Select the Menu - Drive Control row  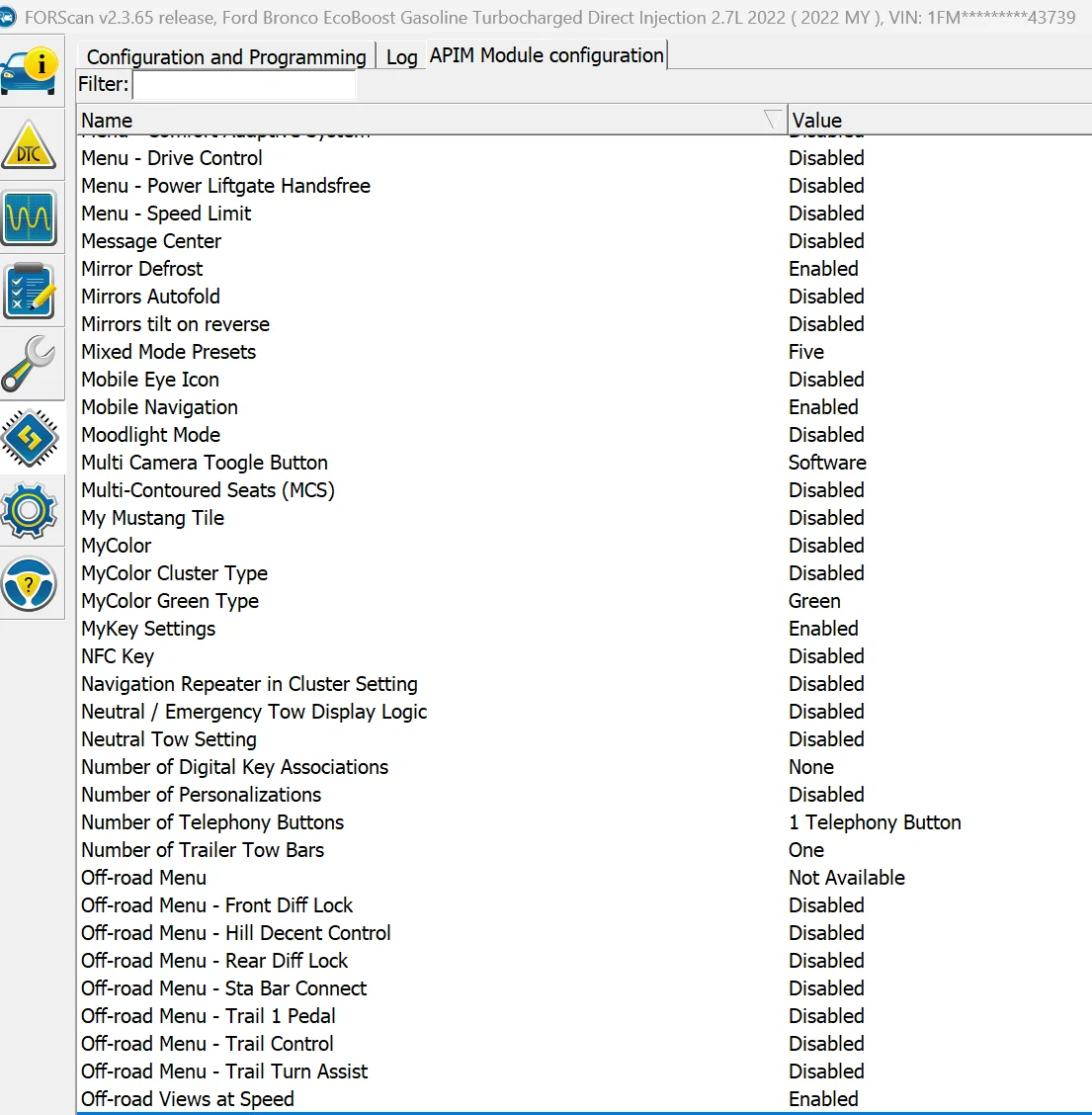[x=584, y=158]
